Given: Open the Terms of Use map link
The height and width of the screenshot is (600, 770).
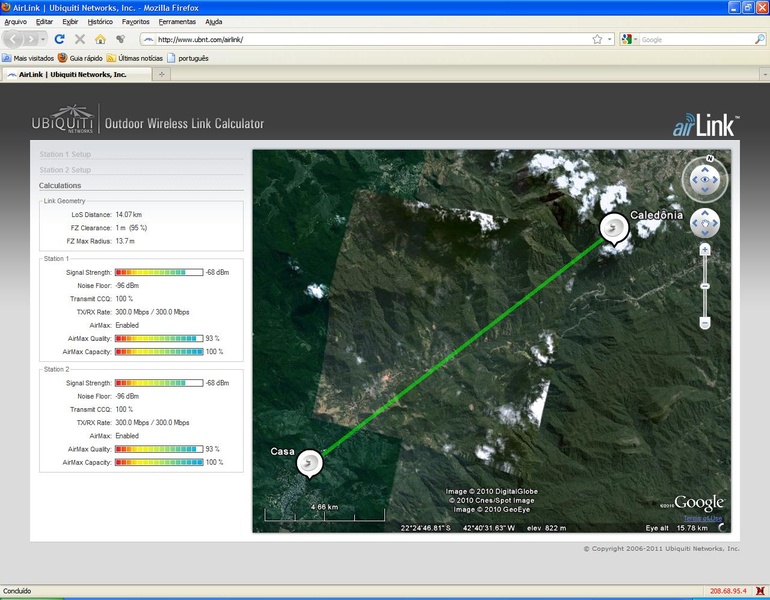Looking at the screenshot, I should [x=703, y=518].
